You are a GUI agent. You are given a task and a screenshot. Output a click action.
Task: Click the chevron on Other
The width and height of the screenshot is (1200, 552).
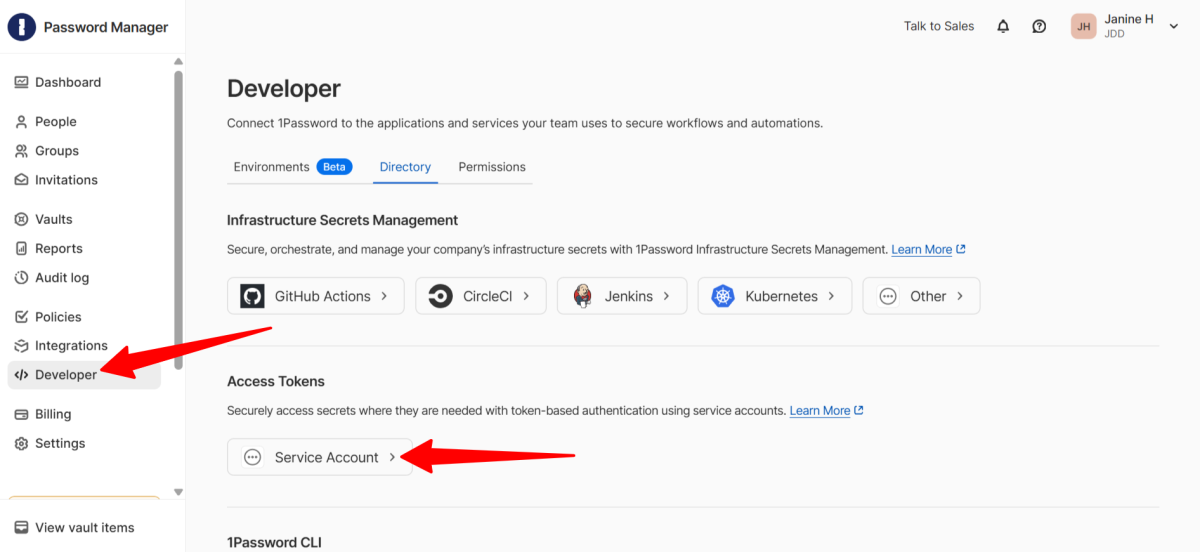click(x=960, y=296)
